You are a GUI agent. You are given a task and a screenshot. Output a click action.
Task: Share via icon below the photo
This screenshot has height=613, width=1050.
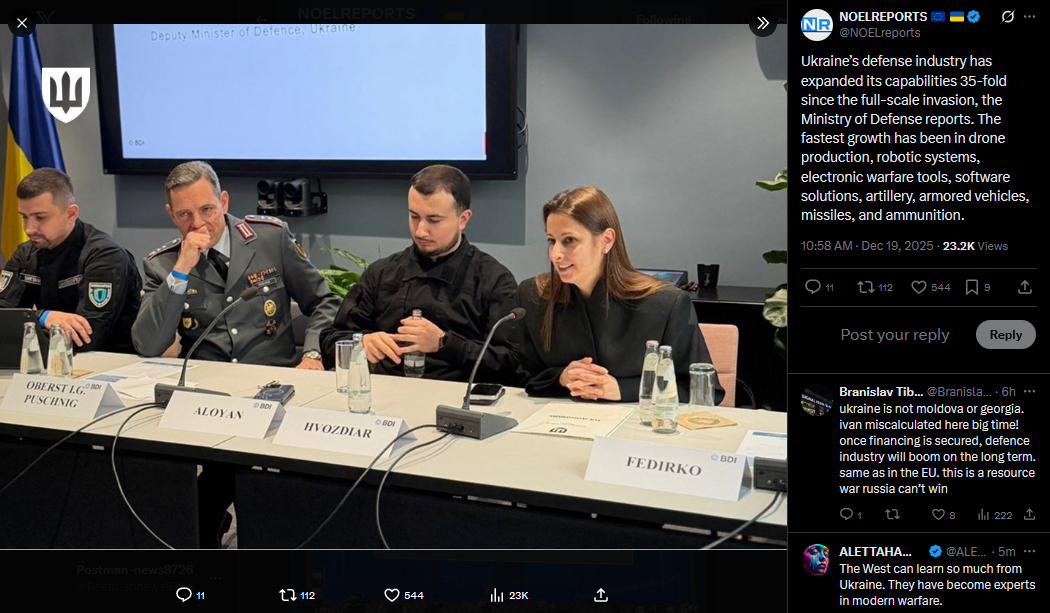tap(601, 595)
